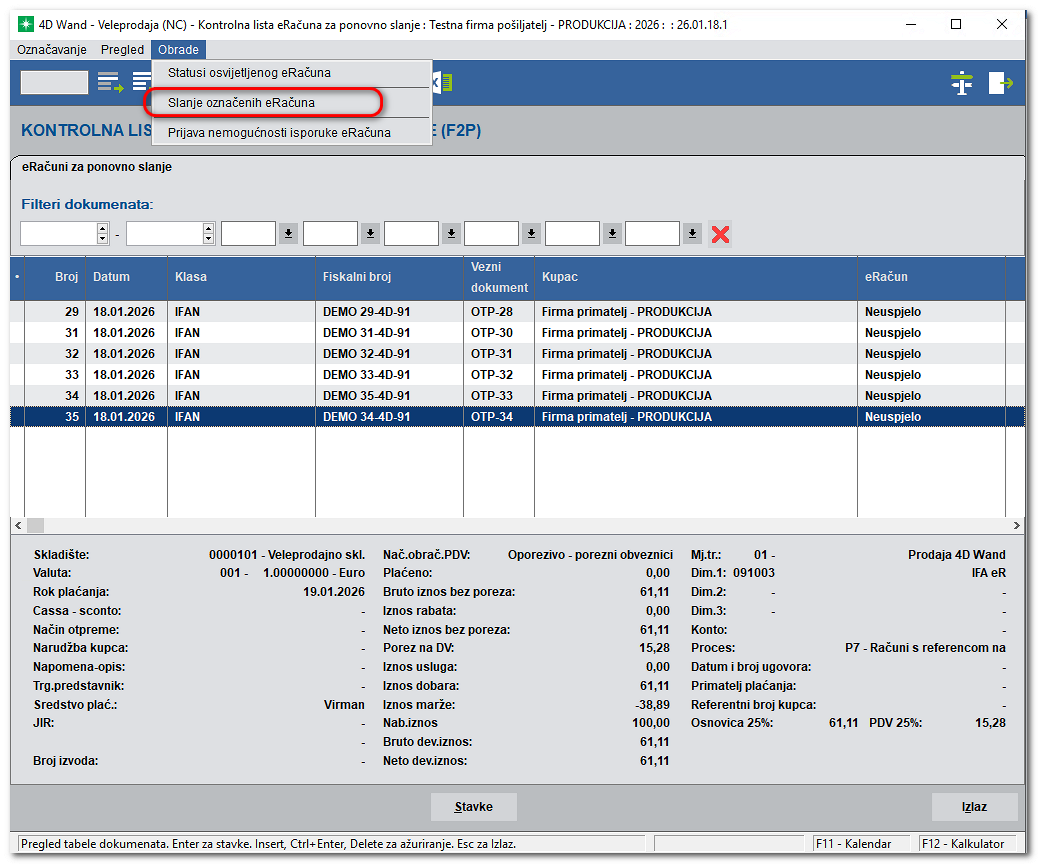Click the horizontal scrollbar right arrow
The width and height of the screenshot is (1038, 864).
(1017, 525)
